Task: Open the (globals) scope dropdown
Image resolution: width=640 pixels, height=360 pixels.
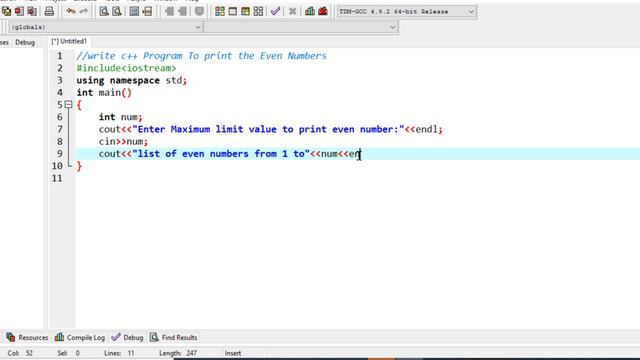Action: coord(105,27)
